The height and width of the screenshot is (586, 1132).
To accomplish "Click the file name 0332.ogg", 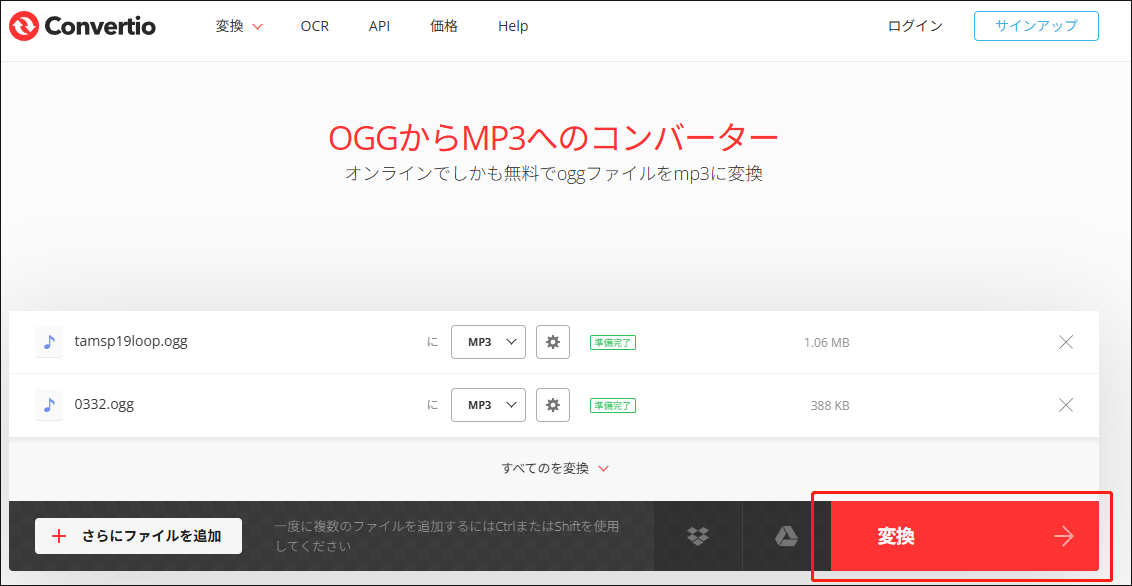I will coord(104,405).
